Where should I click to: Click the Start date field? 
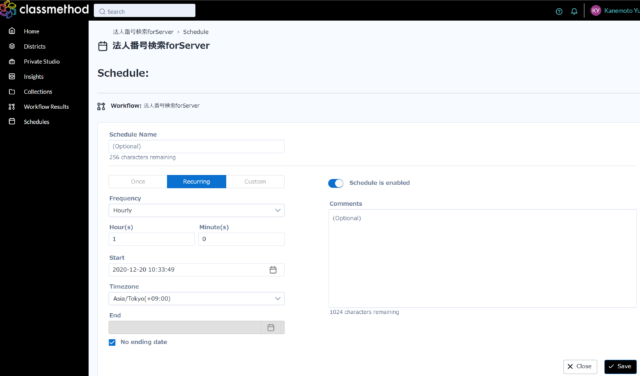click(196, 270)
